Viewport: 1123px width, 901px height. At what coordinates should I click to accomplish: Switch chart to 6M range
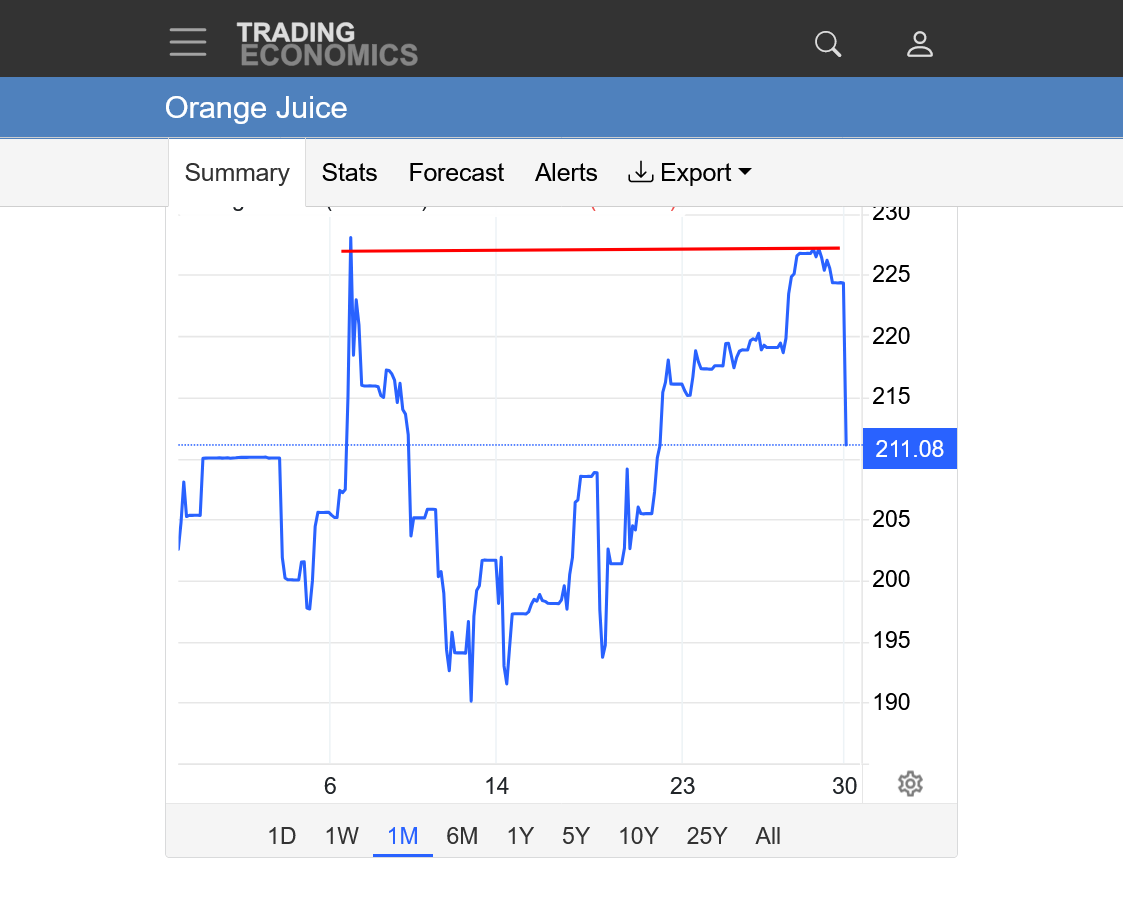tap(462, 836)
